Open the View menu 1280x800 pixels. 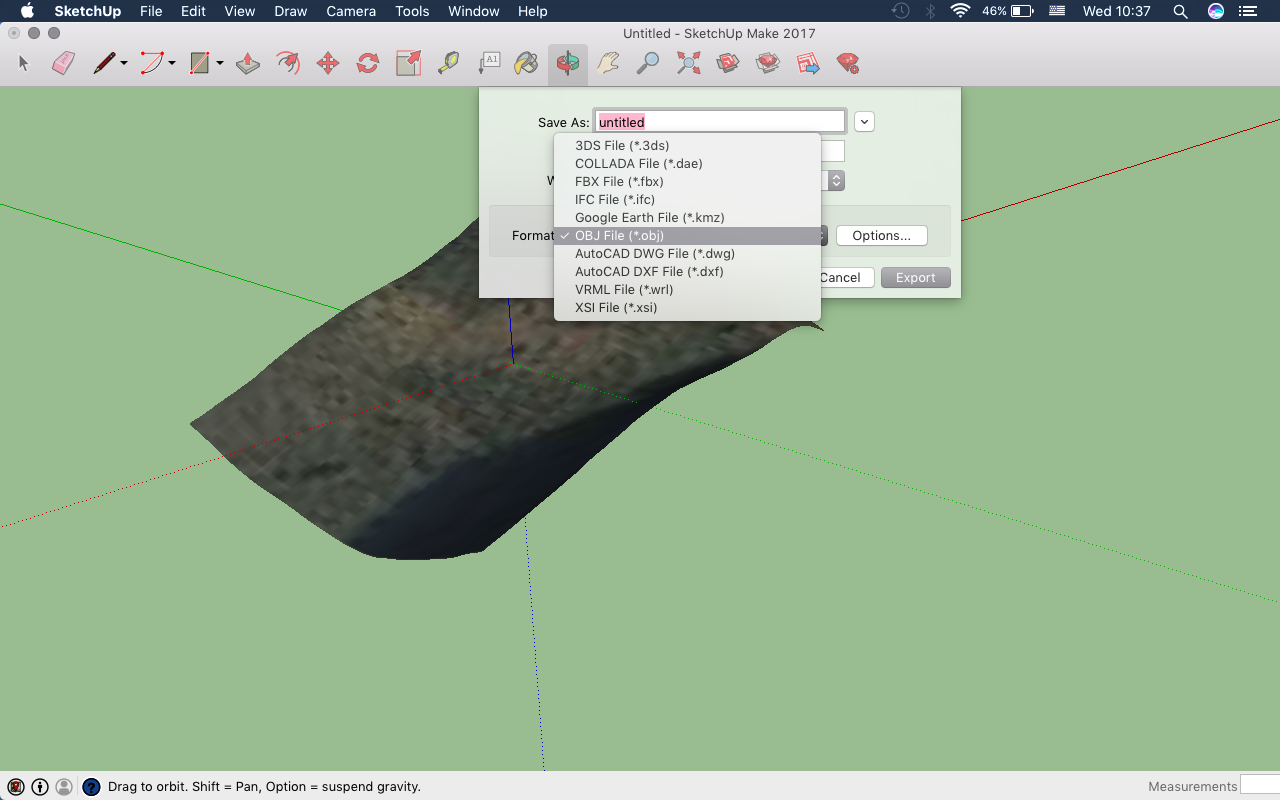pos(240,11)
